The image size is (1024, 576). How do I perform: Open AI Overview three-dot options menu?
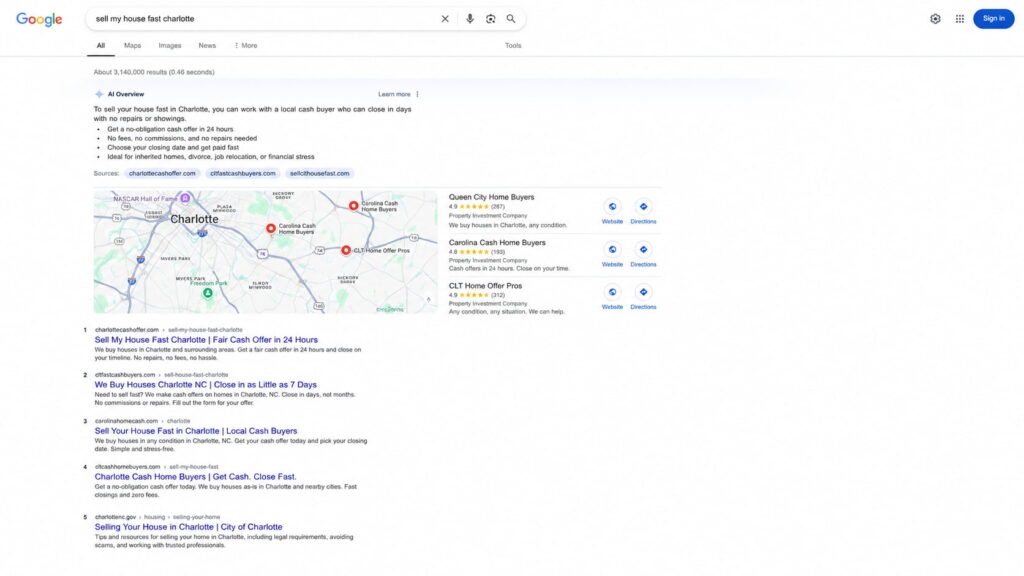(x=417, y=94)
